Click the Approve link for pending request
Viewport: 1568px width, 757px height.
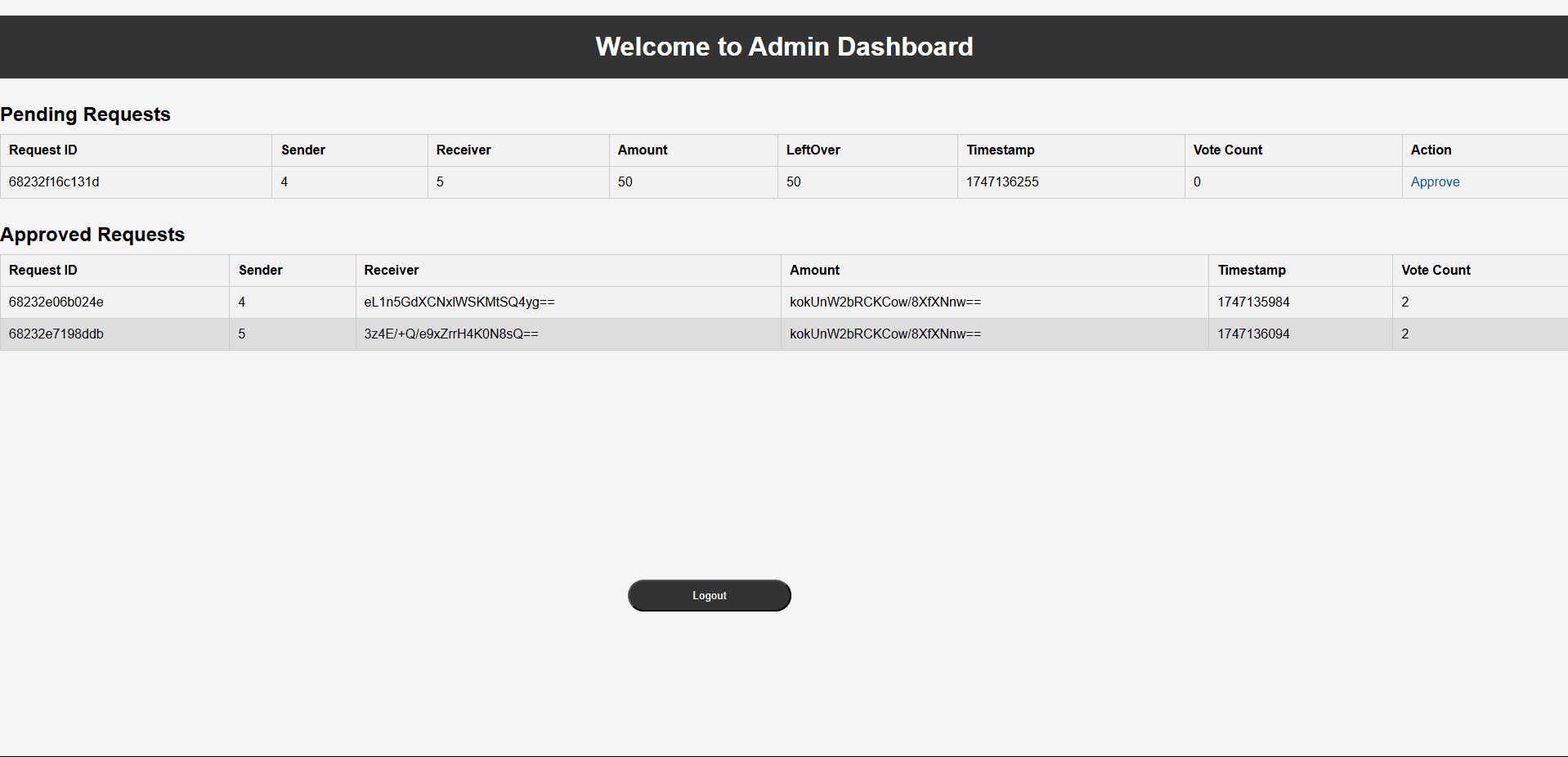click(1435, 182)
